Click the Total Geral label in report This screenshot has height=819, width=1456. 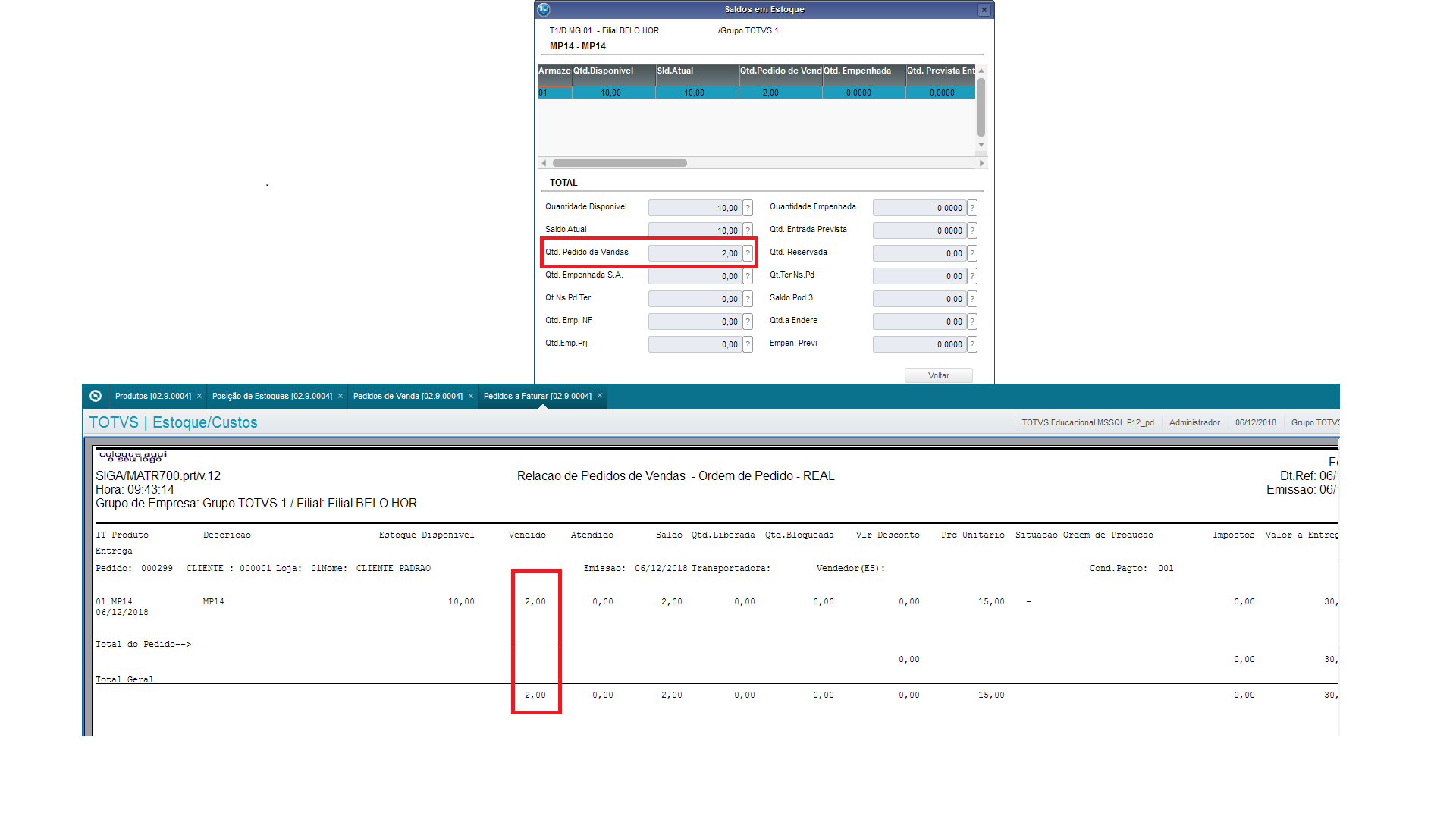click(x=124, y=679)
